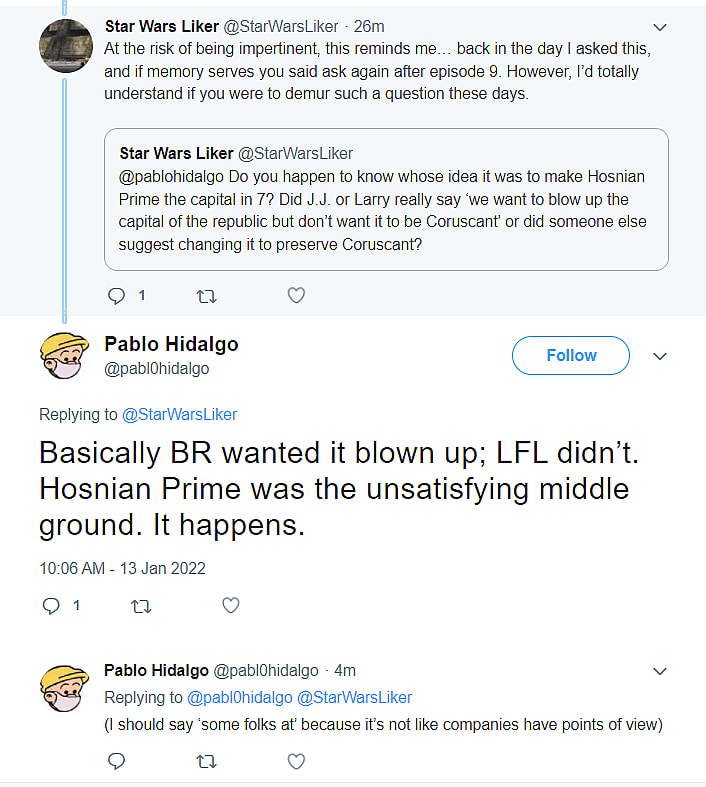706x787 pixels.
Task: Open options chevron on the 4m reply
Action: [x=660, y=671]
